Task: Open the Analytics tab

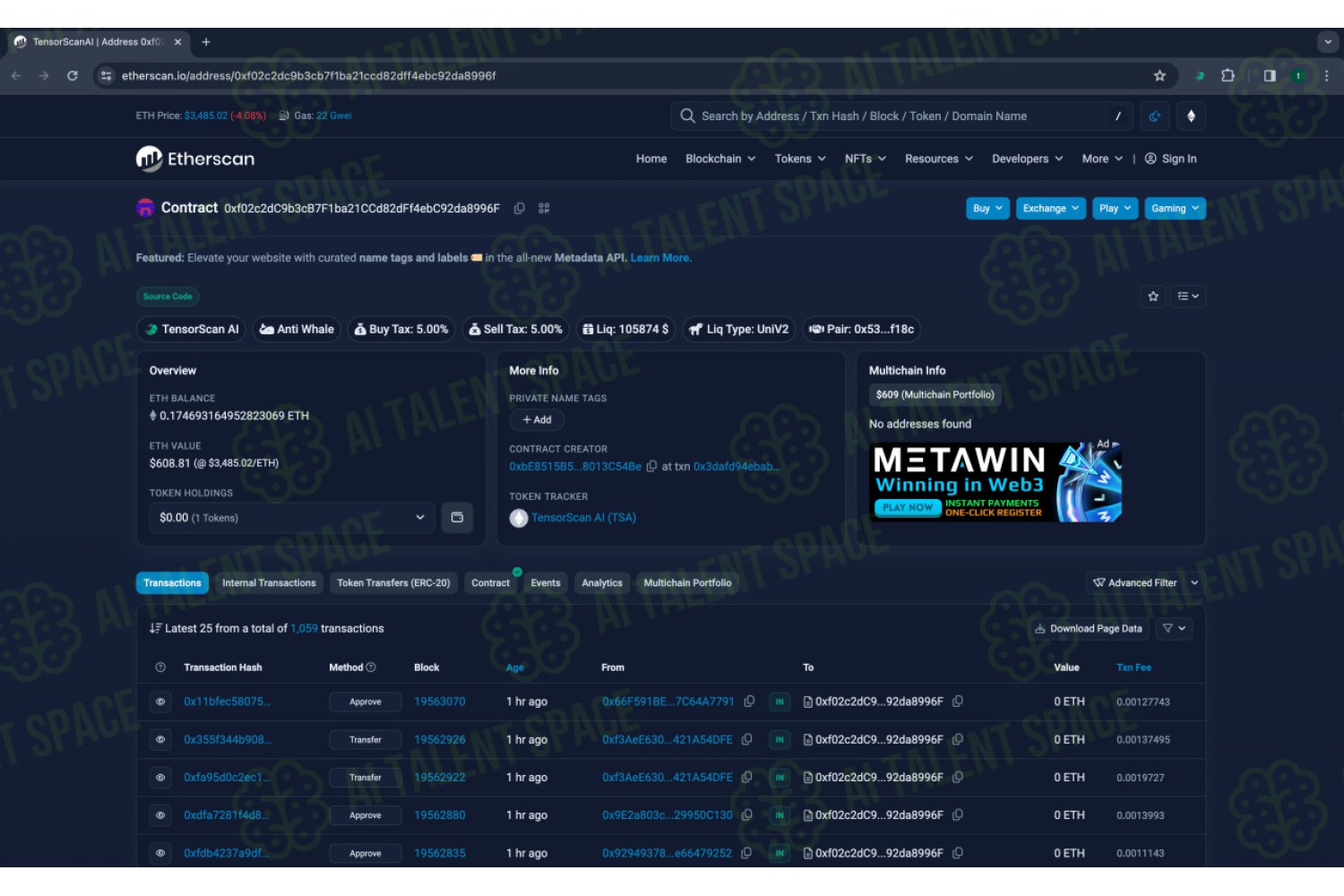Action: click(x=602, y=583)
